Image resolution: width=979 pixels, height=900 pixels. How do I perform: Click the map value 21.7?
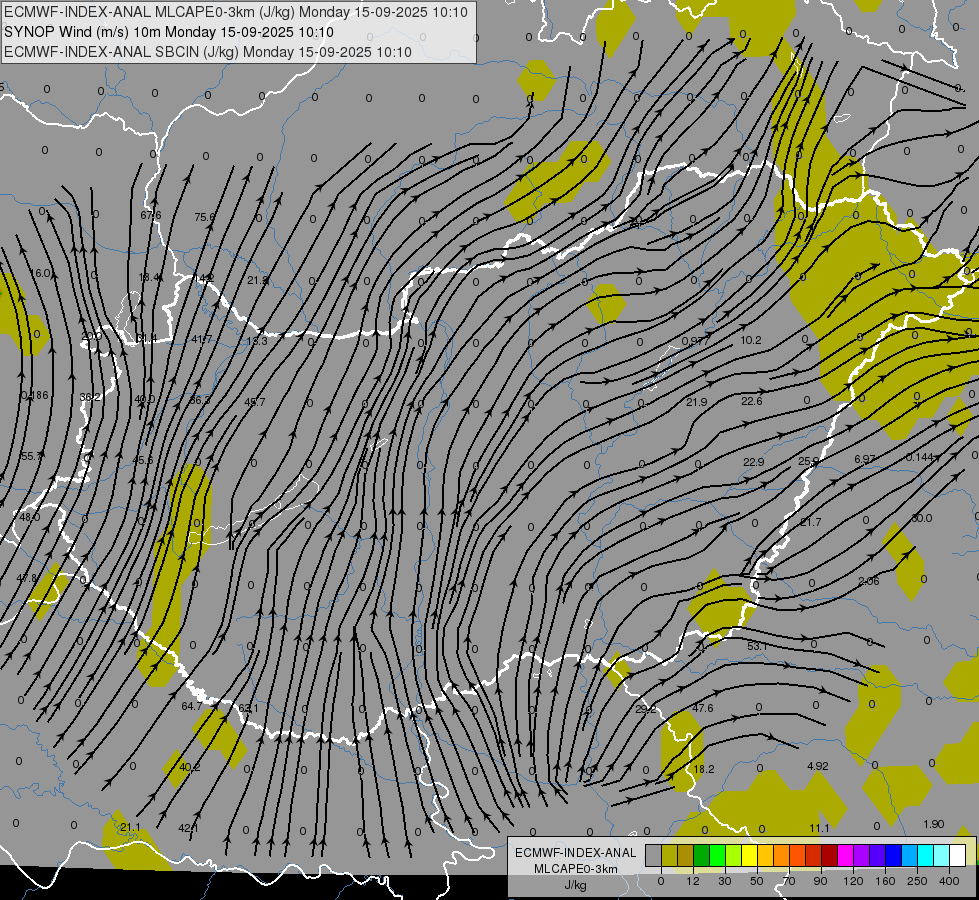(810, 522)
